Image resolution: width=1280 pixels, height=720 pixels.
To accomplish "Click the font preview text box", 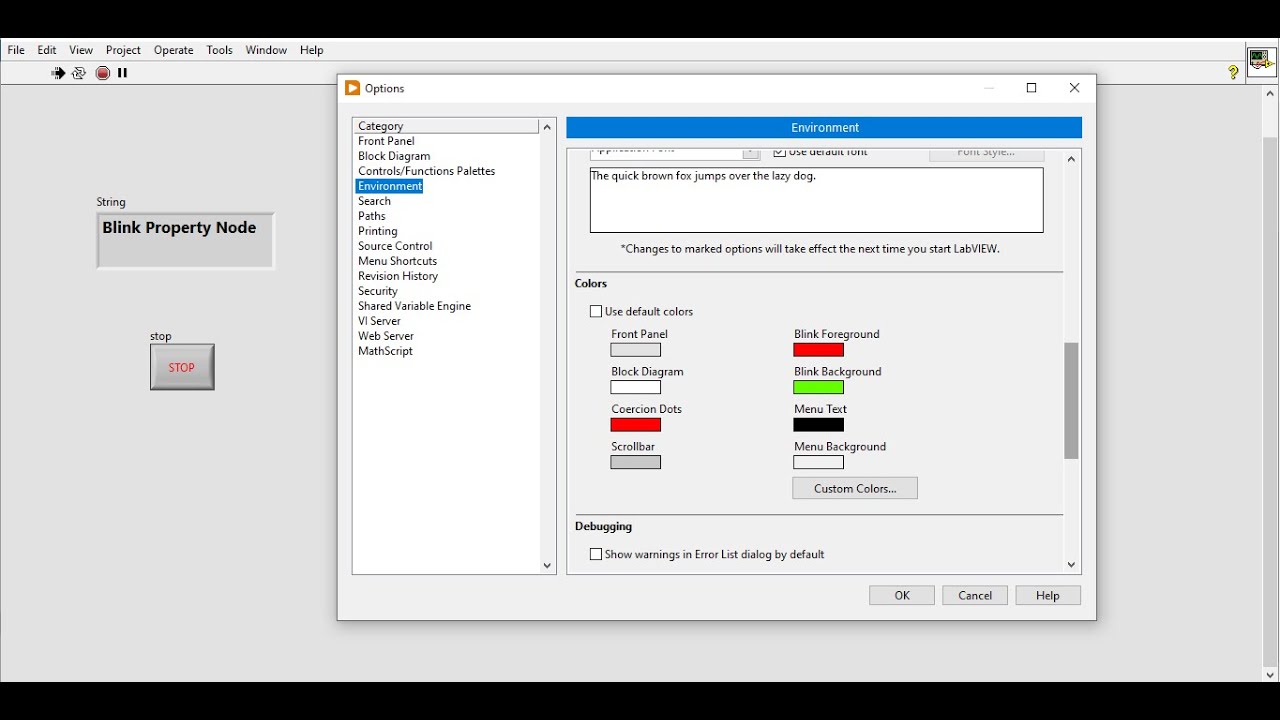I will pyautogui.click(x=817, y=201).
